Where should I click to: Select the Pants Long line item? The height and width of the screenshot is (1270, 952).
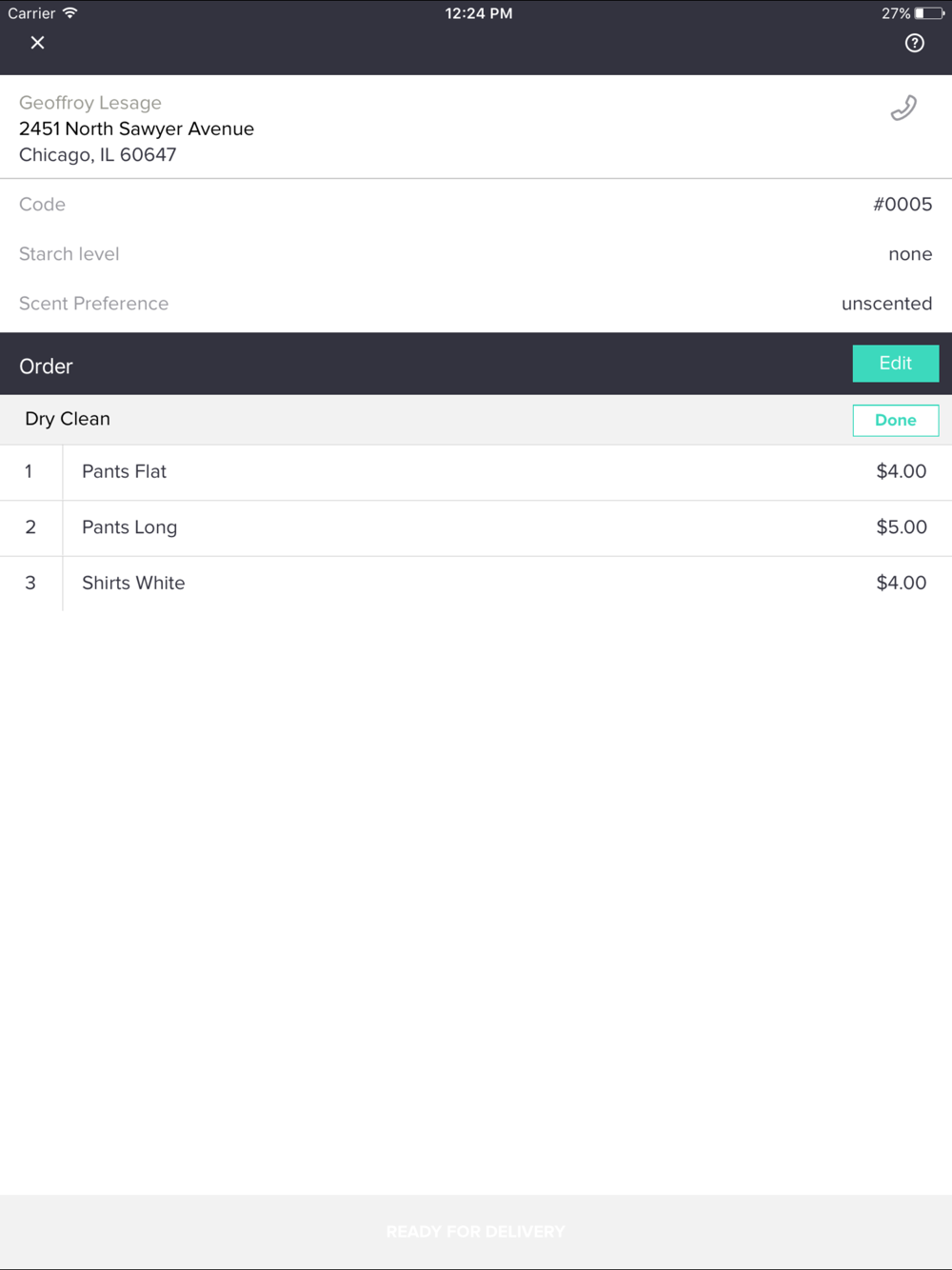coord(476,527)
